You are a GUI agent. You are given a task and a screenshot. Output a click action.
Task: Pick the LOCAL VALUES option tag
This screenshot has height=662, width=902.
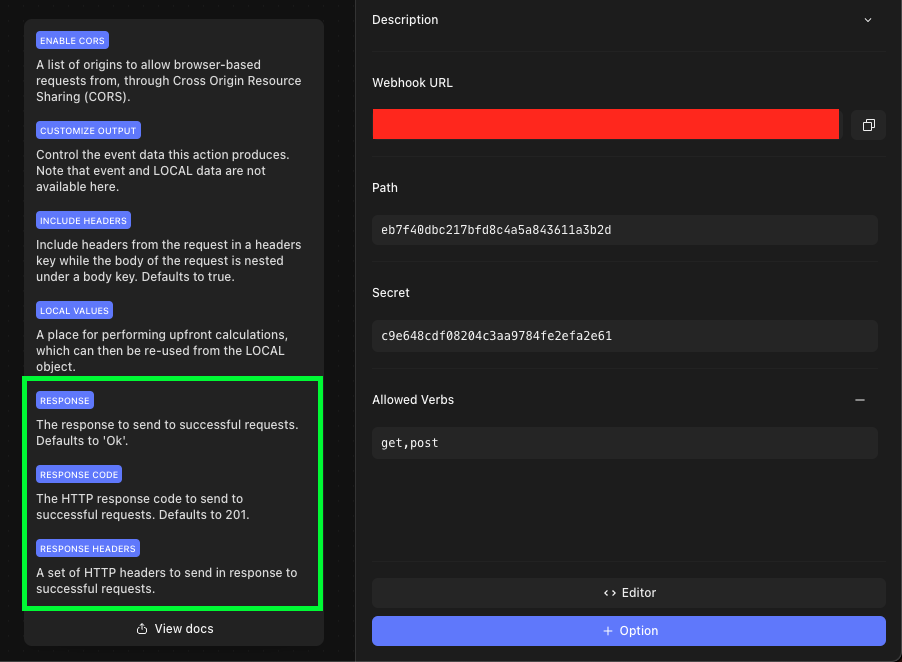point(74,311)
